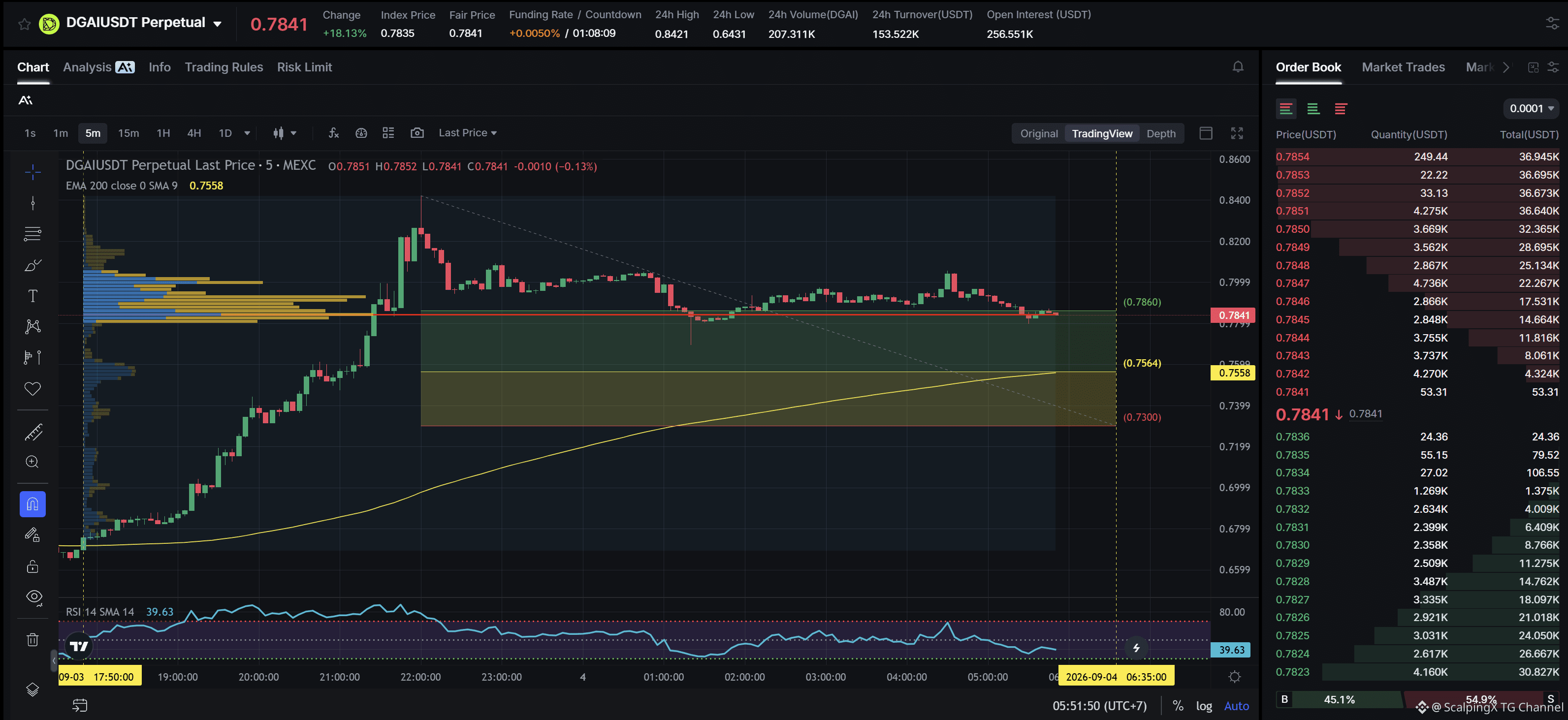The image size is (1568, 720).
Task: Open the 0.0001 order book precision dropdown
Action: 1531,108
